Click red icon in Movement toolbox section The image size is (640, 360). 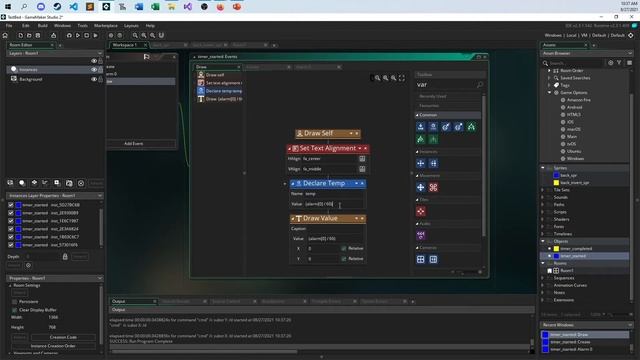coord(433,187)
